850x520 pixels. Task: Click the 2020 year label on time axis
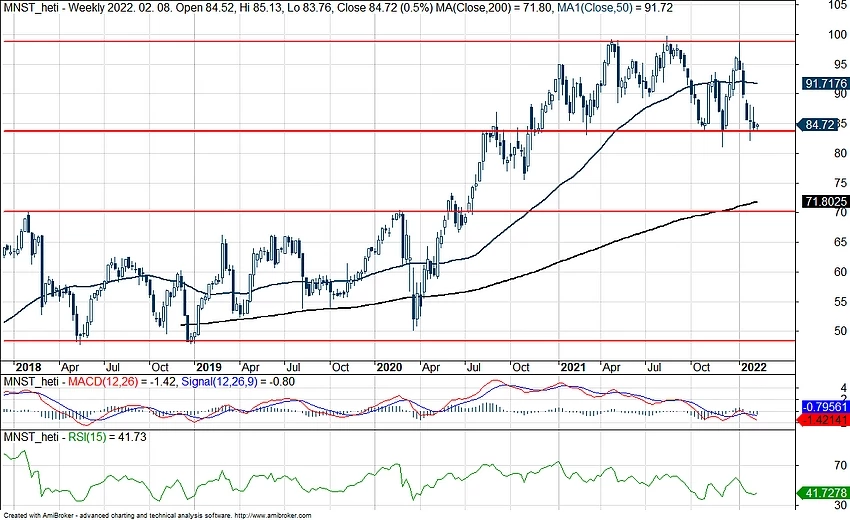[x=389, y=367]
